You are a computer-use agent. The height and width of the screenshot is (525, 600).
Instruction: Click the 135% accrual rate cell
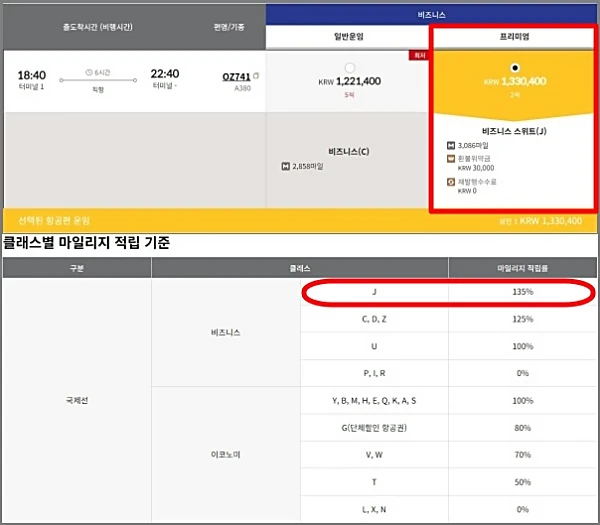523,292
